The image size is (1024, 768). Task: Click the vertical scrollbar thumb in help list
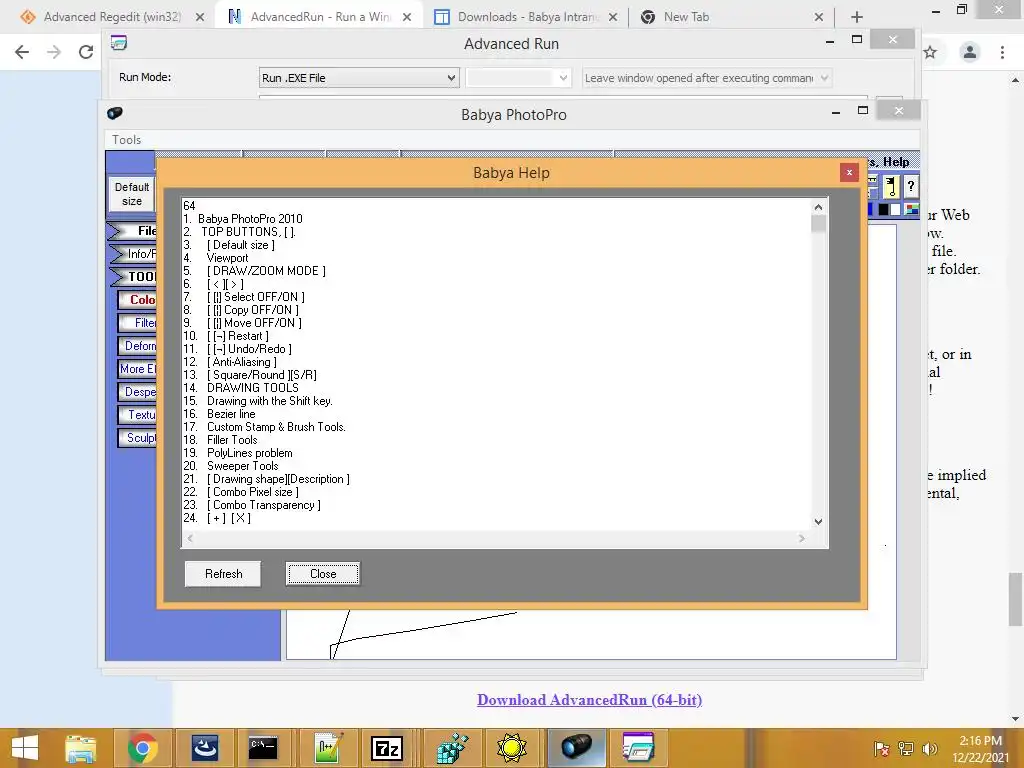click(818, 224)
